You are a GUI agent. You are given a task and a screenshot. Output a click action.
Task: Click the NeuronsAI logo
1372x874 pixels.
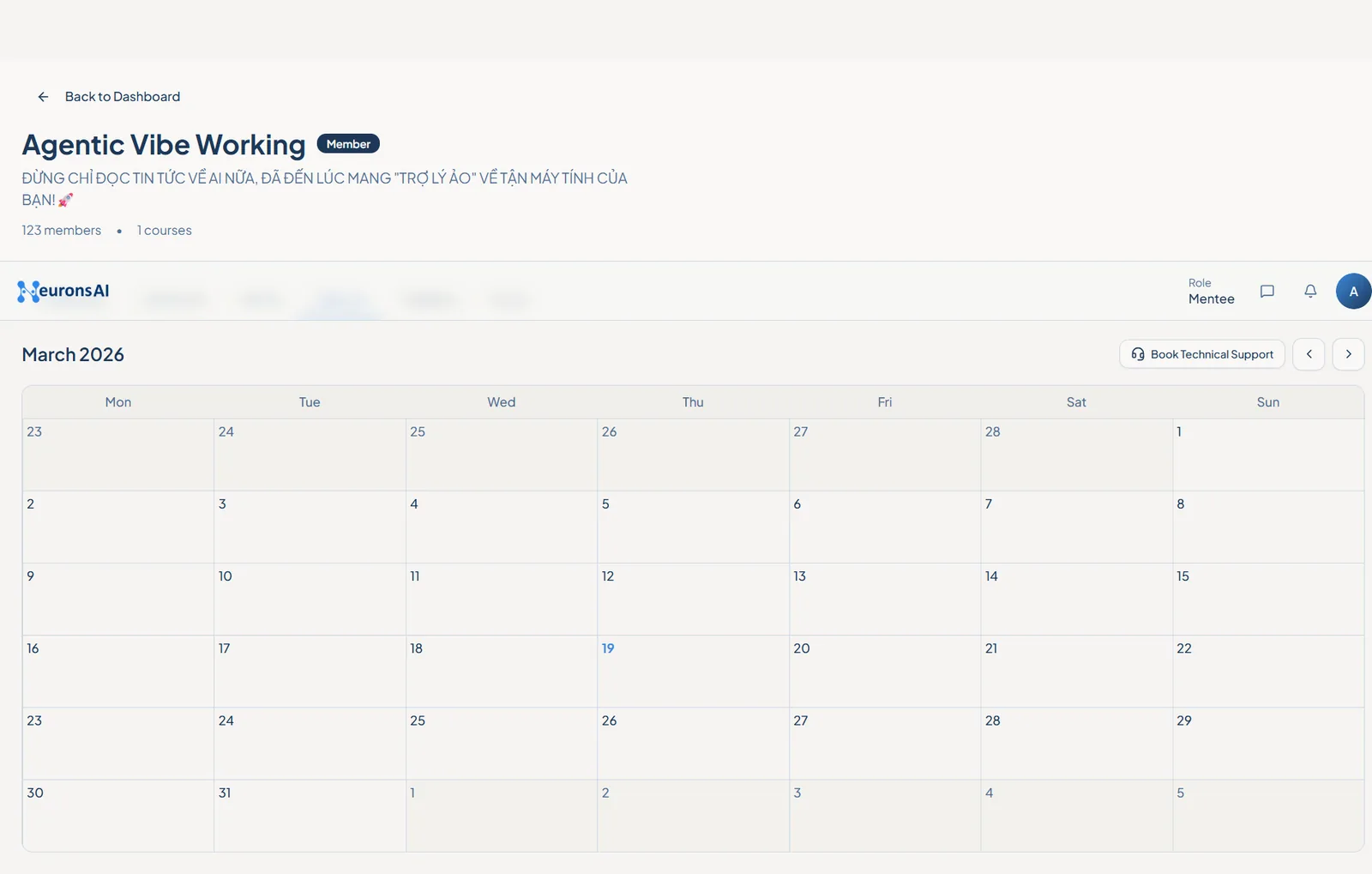(63, 292)
